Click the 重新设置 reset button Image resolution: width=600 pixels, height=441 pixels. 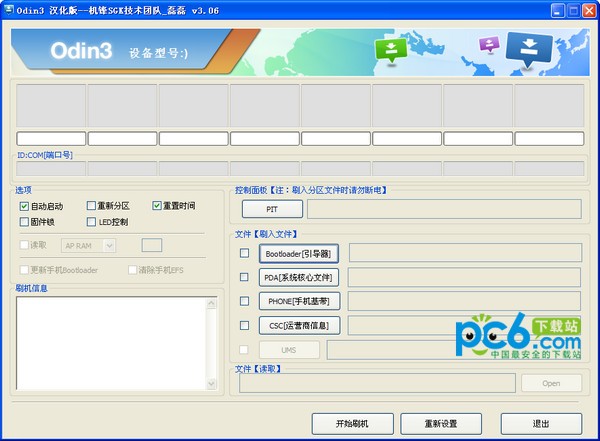441,423
